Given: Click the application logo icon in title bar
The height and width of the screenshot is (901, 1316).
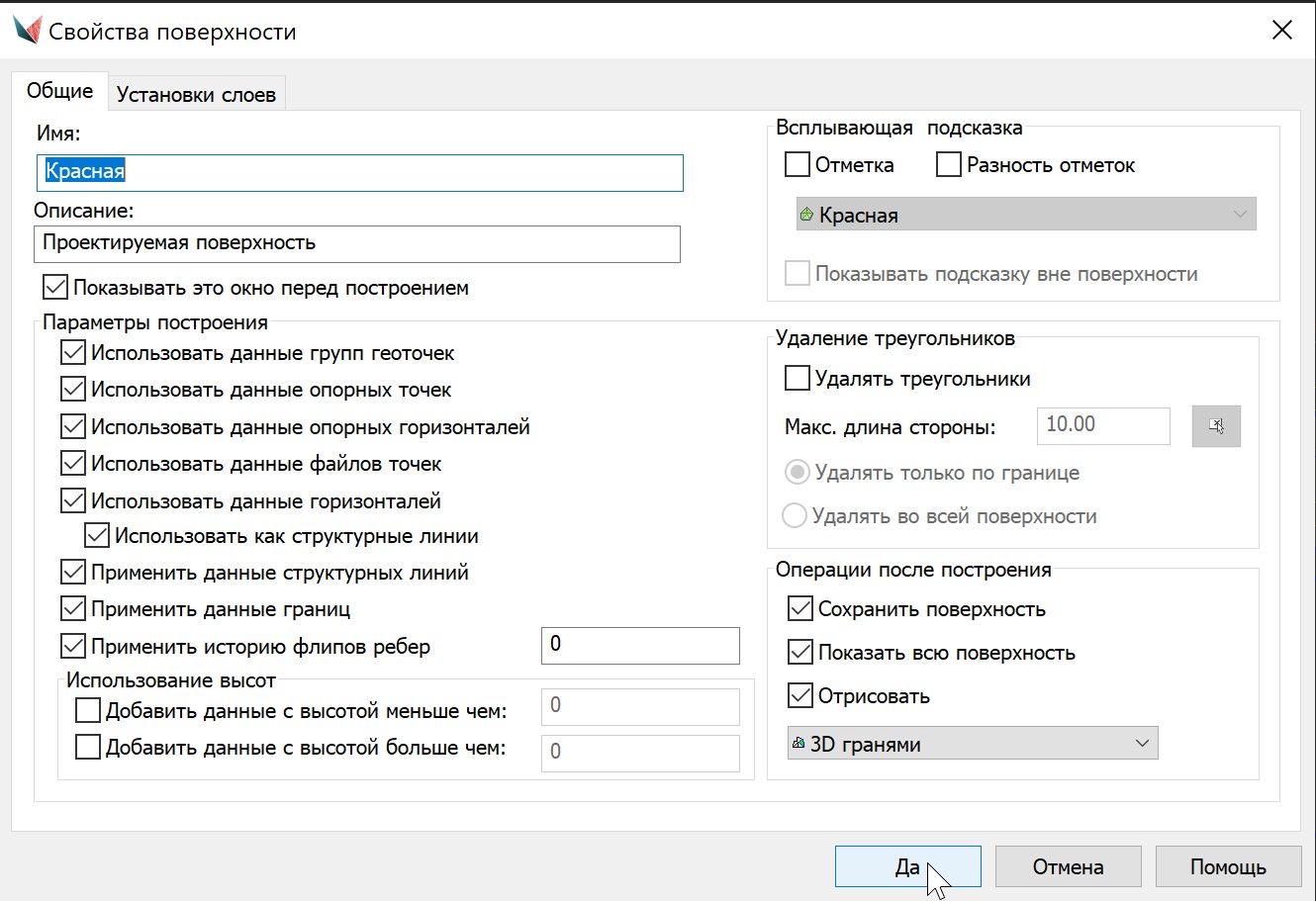Looking at the screenshot, I should [27, 31].
